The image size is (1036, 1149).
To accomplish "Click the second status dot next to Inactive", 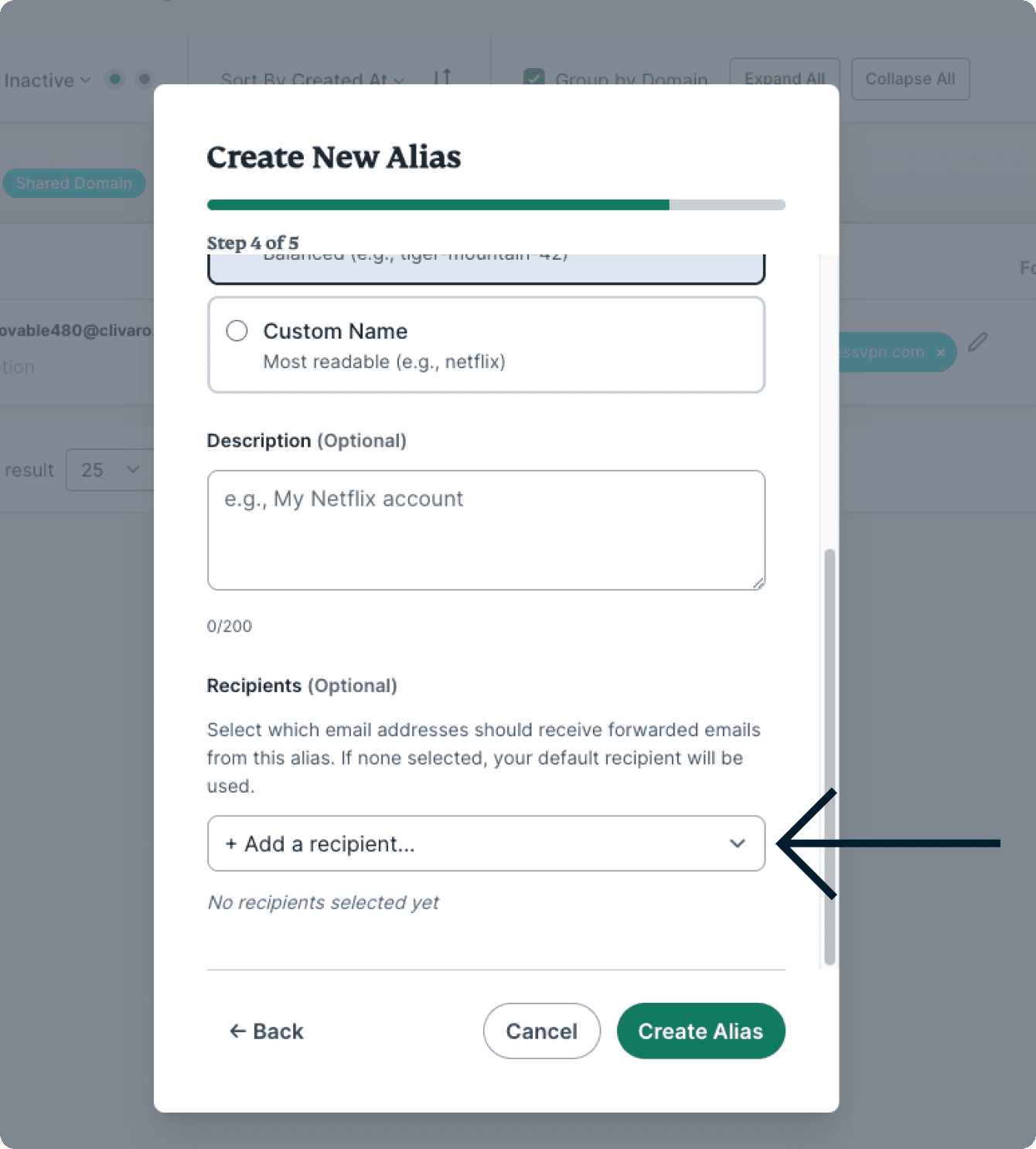I will (x=144, y=79).
